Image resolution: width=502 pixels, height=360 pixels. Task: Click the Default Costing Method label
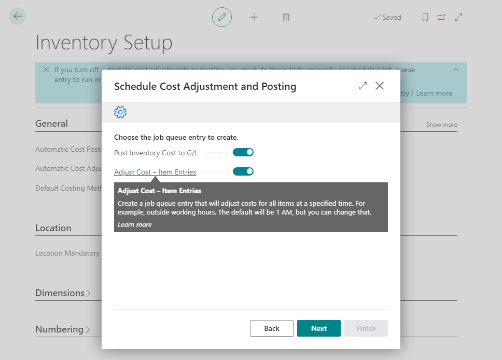(x=68, y=188)
